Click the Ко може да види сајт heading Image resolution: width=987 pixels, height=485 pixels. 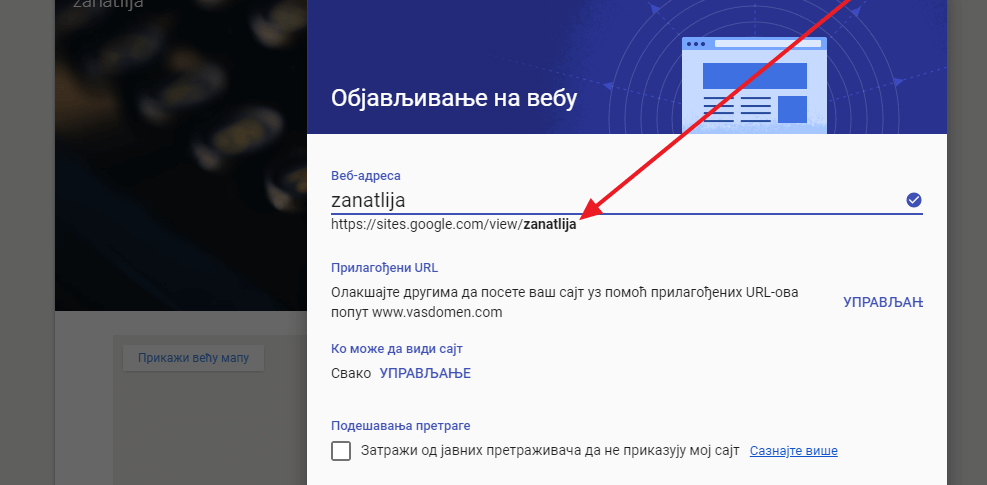coord(397,348)
